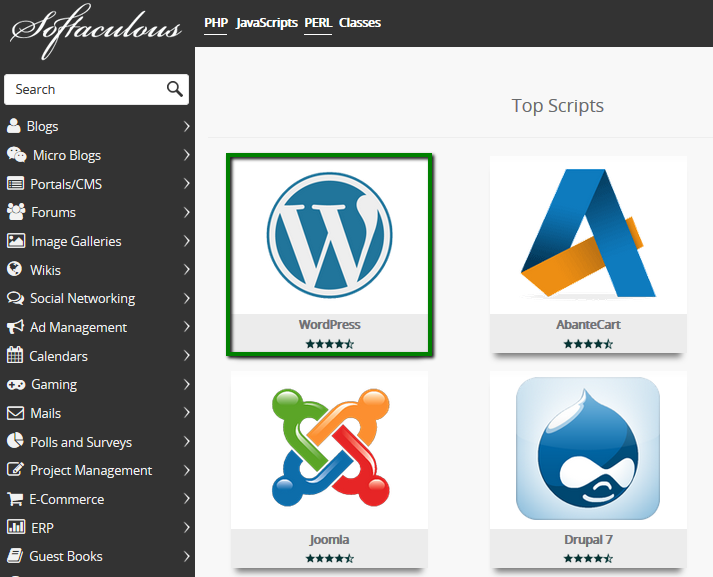Click the Polls and Surveys pie chart icon
This screenshot has height=577, width=713.
click(15, 441)
